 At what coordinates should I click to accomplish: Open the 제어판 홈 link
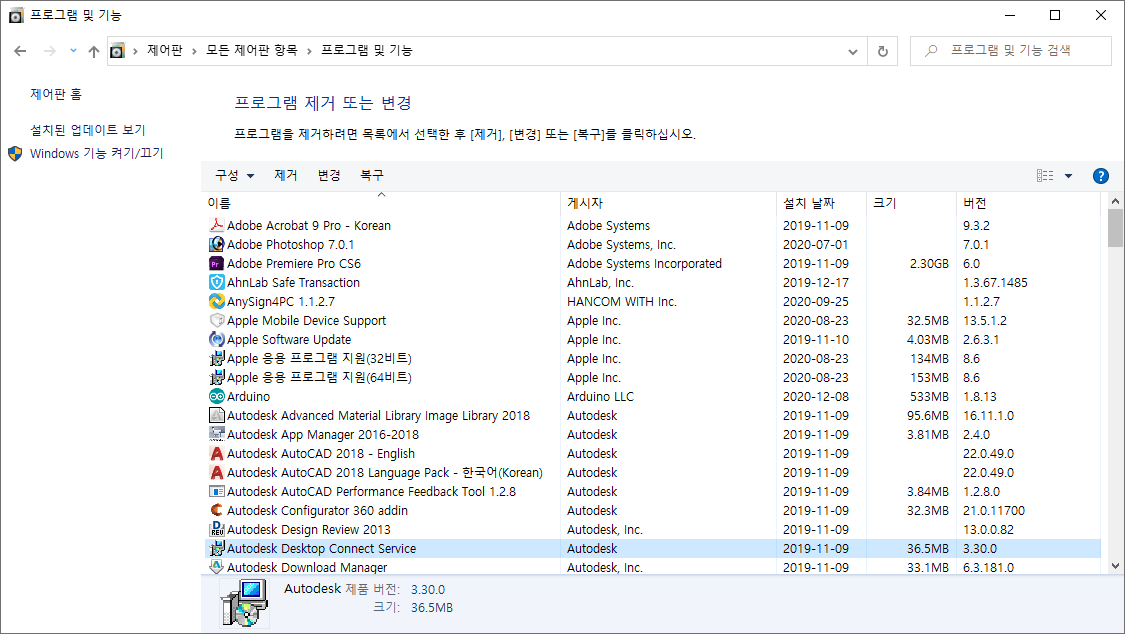[x=56, y=94]
